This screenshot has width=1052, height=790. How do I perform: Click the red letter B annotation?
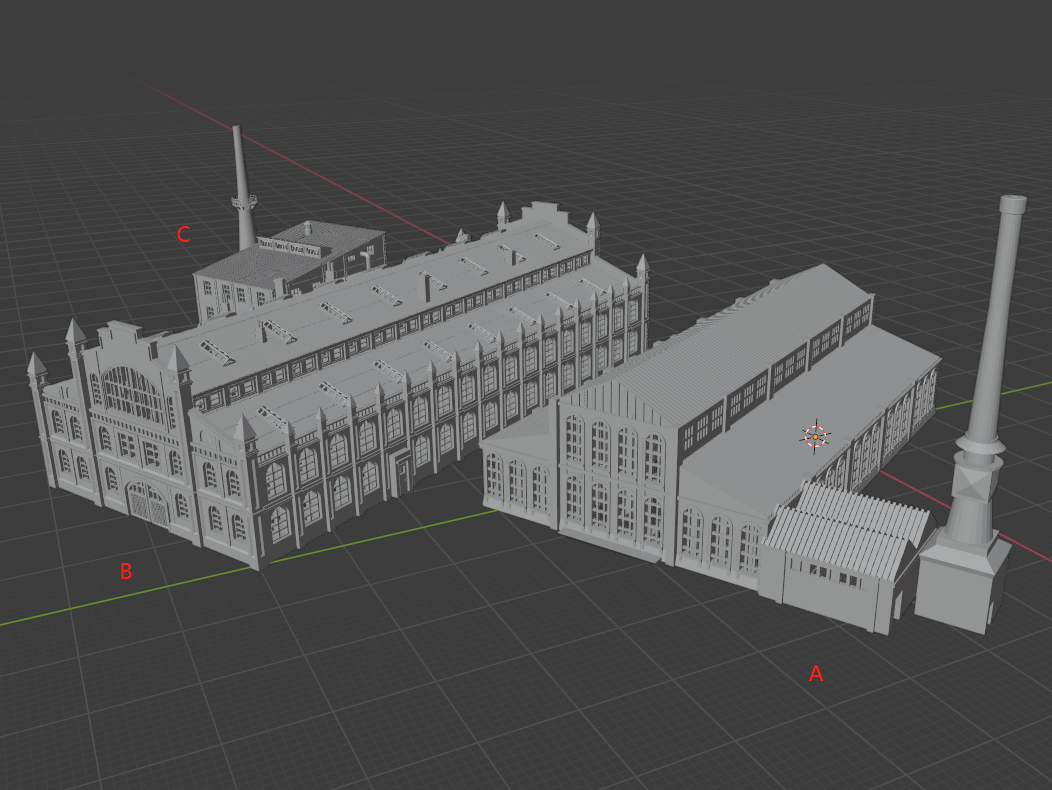(x=125, y=573)
